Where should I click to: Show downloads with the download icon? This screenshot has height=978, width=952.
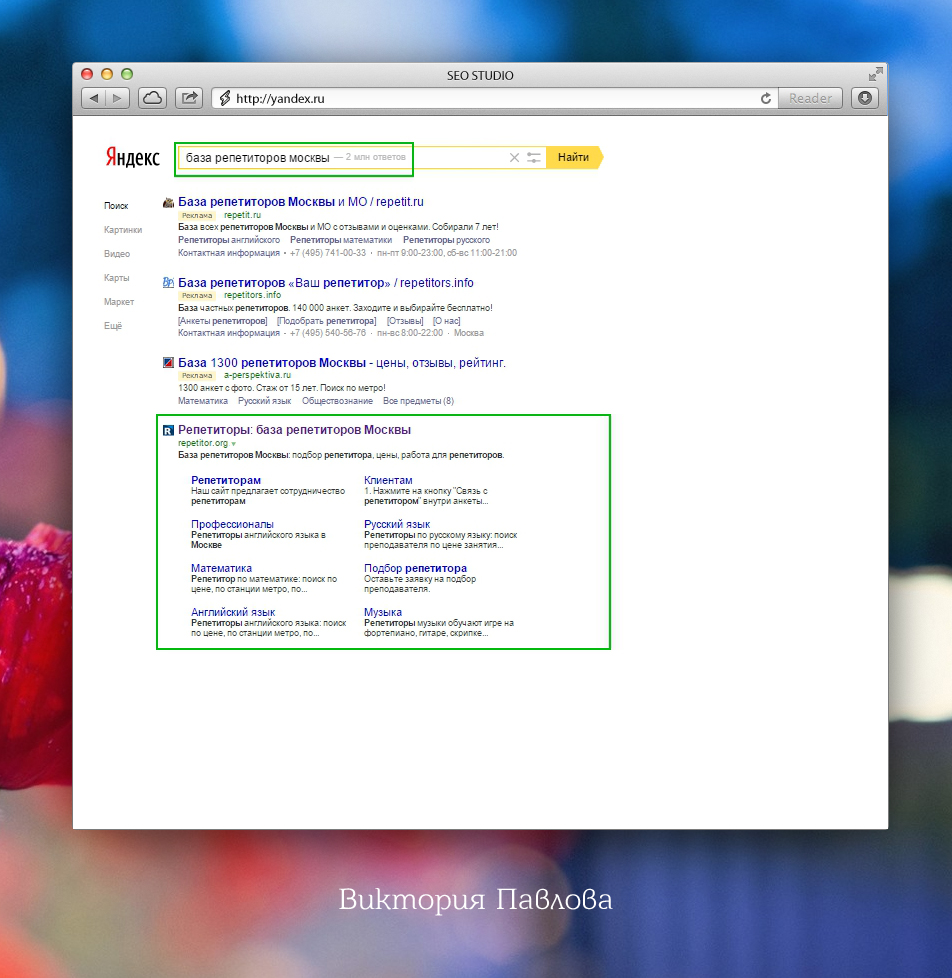[865, 98]
